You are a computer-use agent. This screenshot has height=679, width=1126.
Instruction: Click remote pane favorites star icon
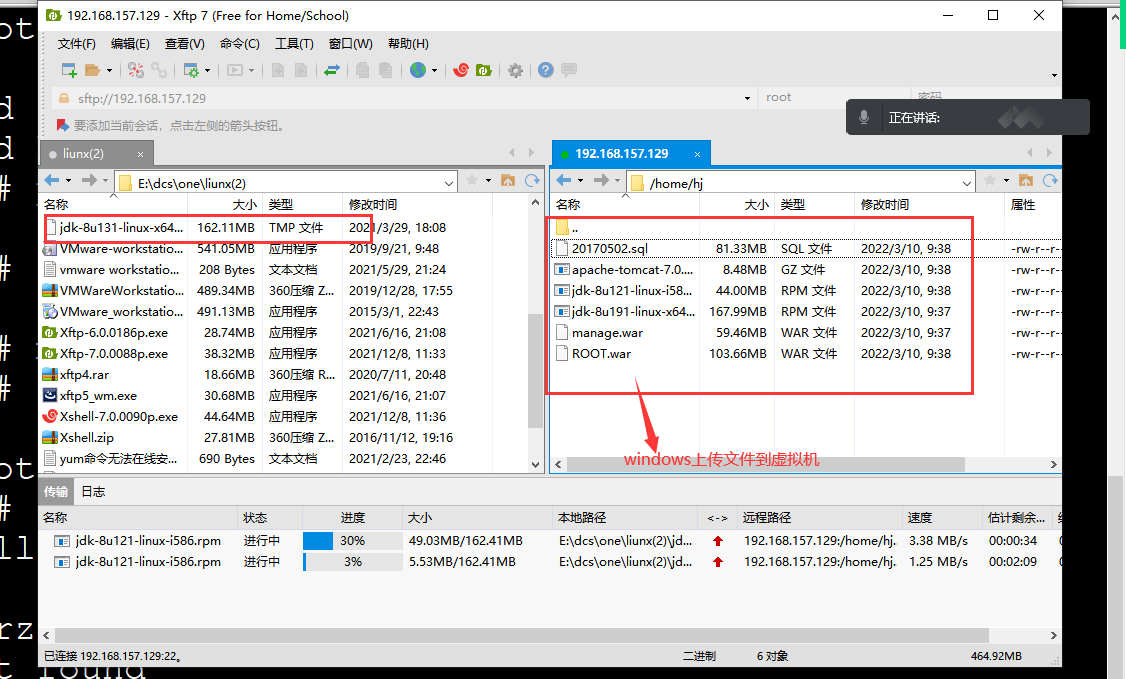pyautogui.click(x=990, y=180)
